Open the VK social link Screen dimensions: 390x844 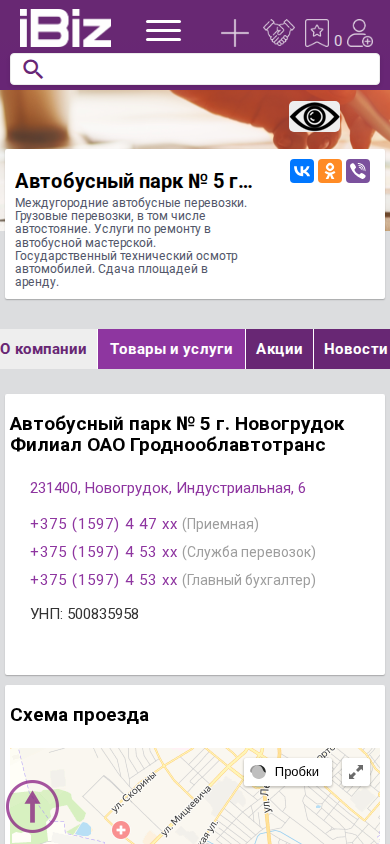pos(302,171)
